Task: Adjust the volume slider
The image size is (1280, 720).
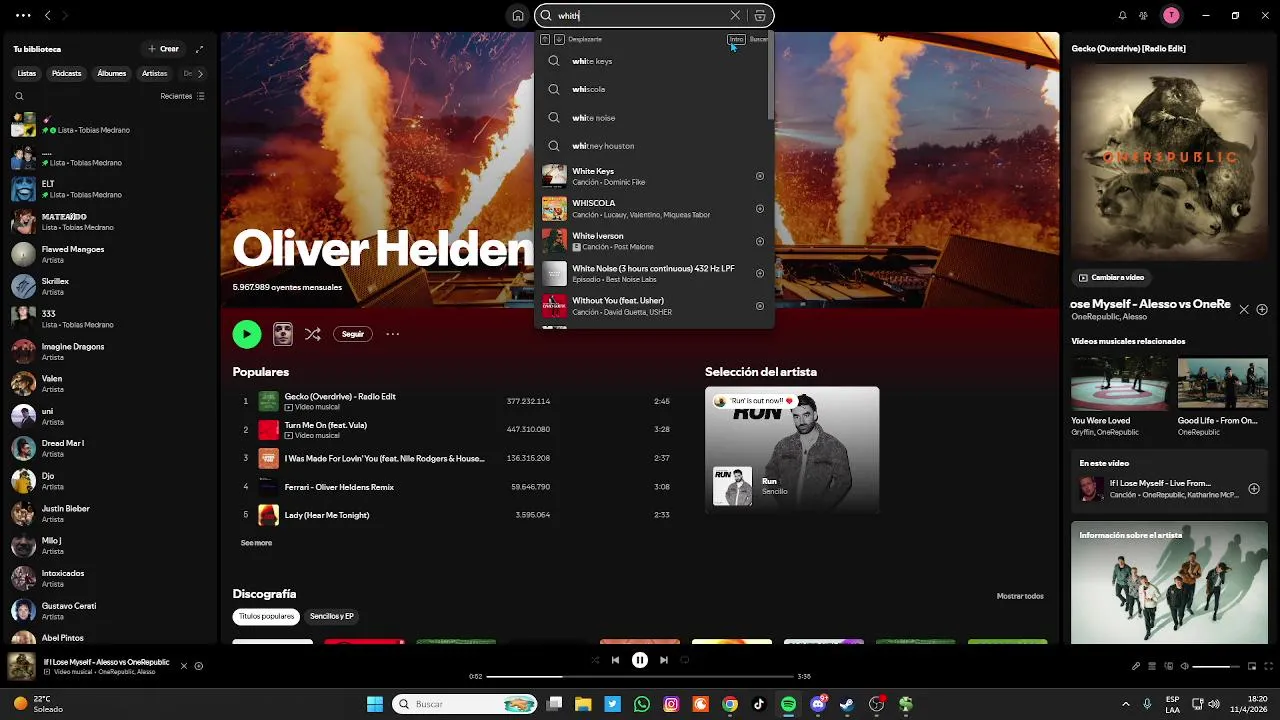Action: pyautogui.click(x=1215, y=666)
